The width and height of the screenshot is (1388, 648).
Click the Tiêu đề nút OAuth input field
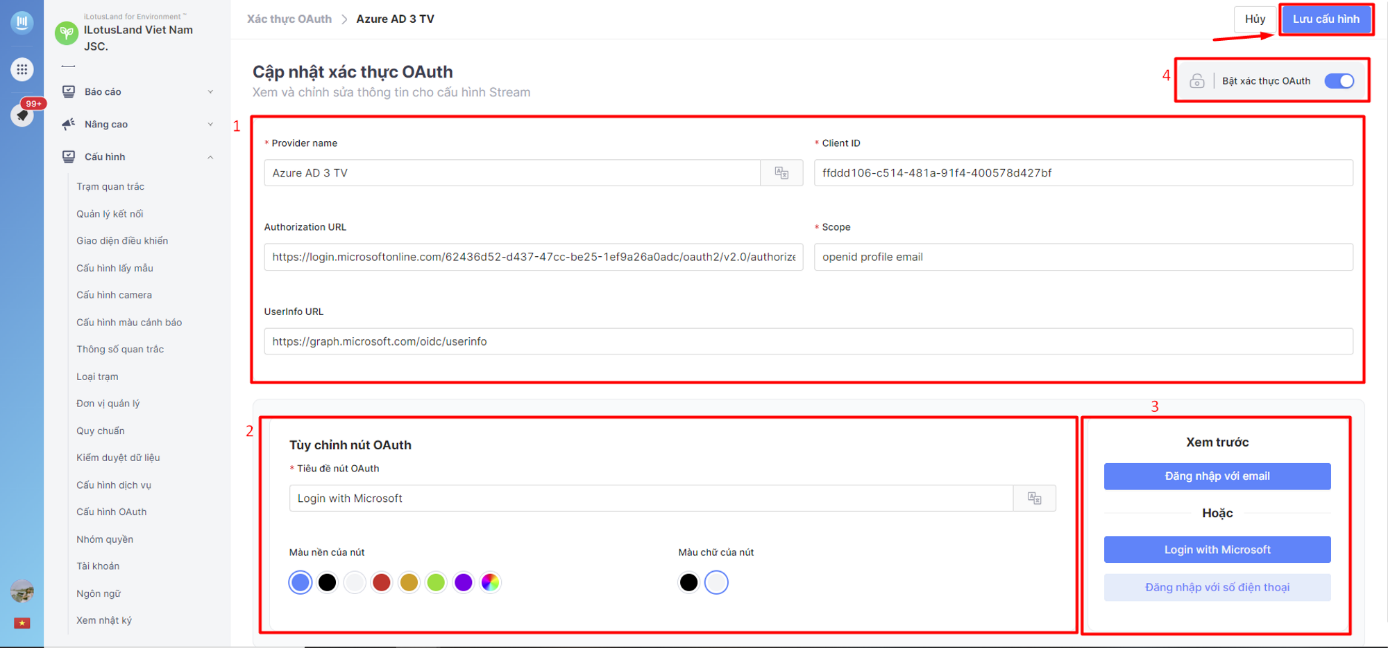[651, 498]
